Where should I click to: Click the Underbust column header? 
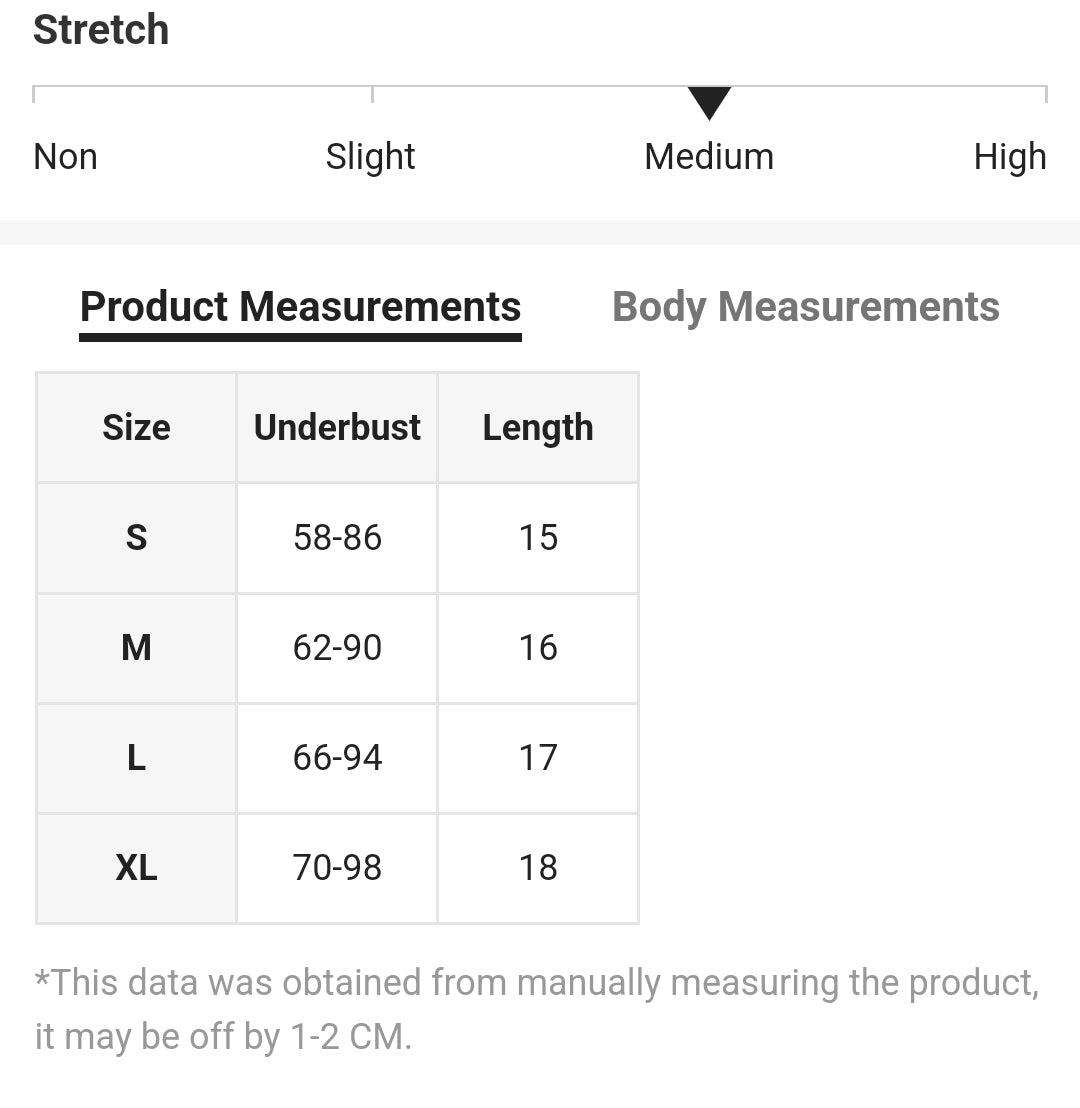(x=337, y=428)
